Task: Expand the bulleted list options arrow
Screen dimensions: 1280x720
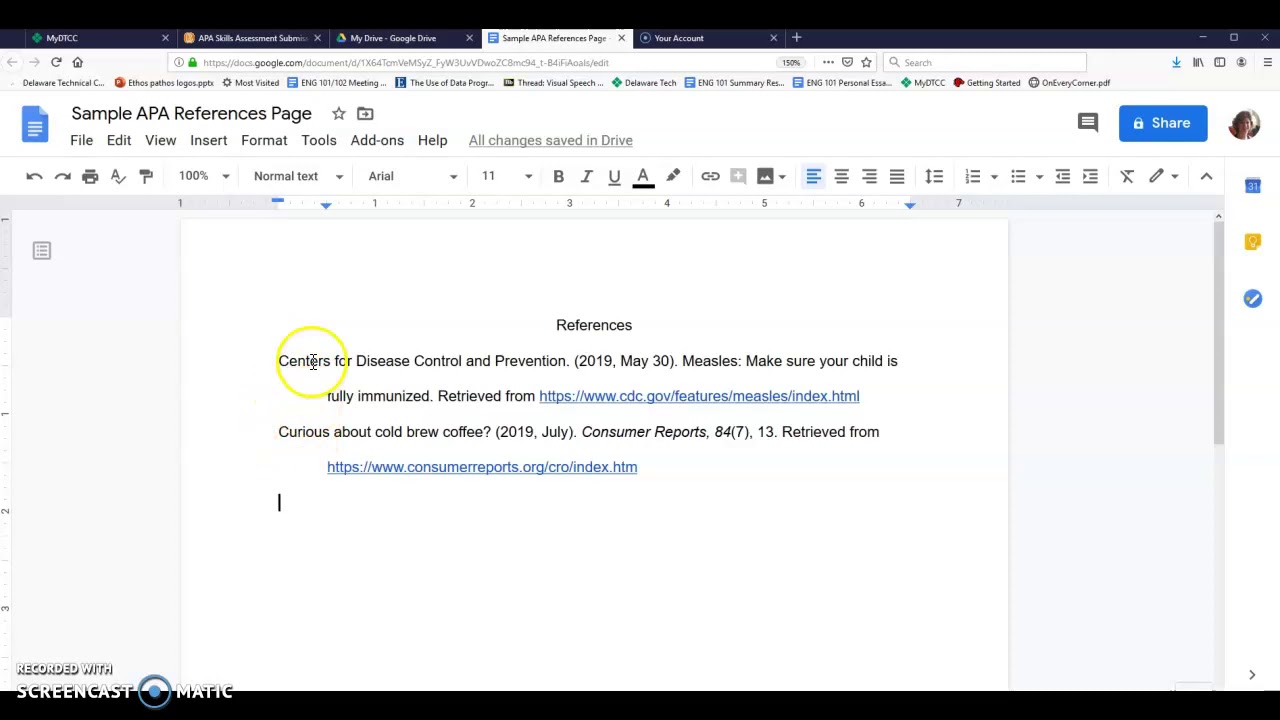Action: coord(1039,177)
